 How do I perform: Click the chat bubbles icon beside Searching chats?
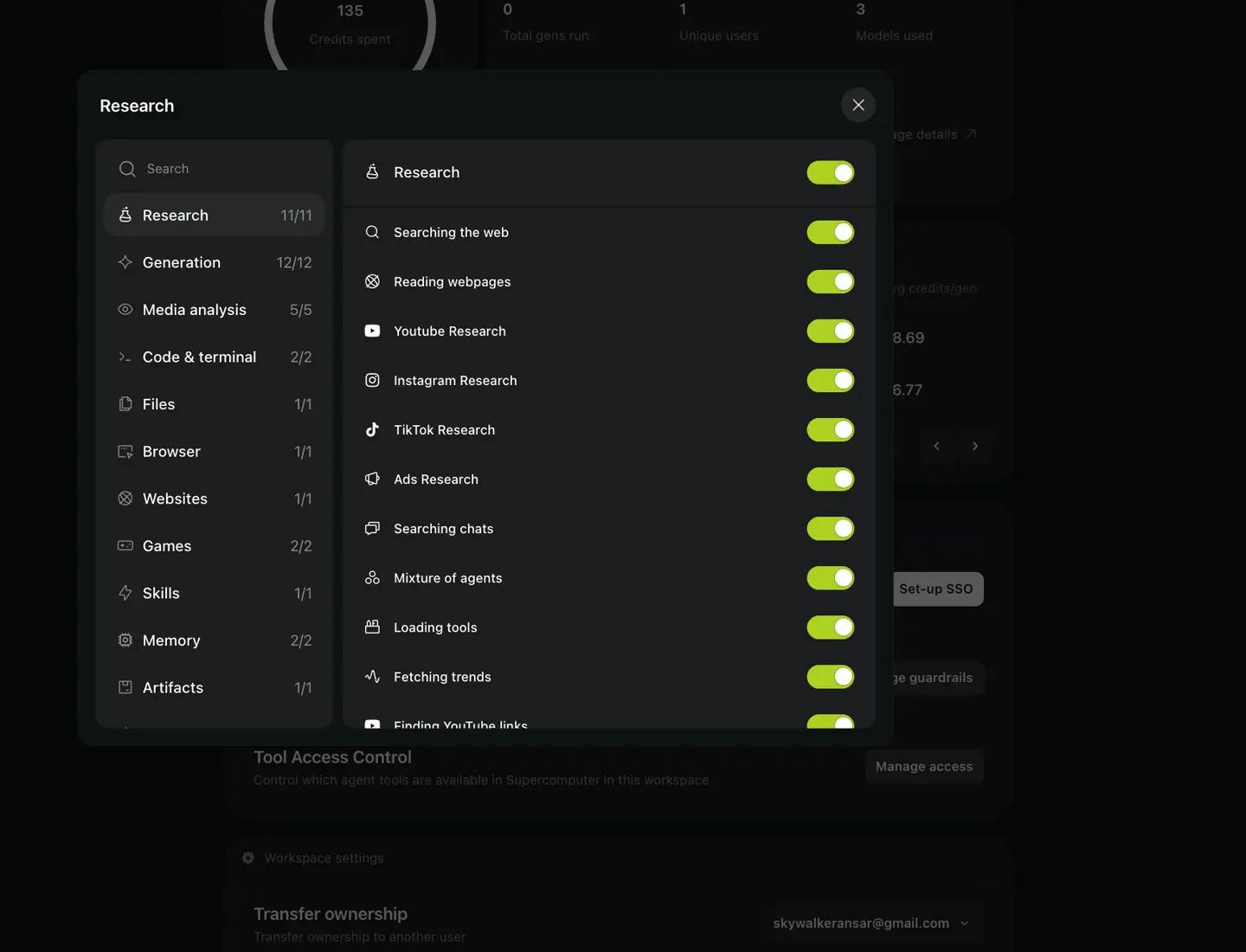372,528
